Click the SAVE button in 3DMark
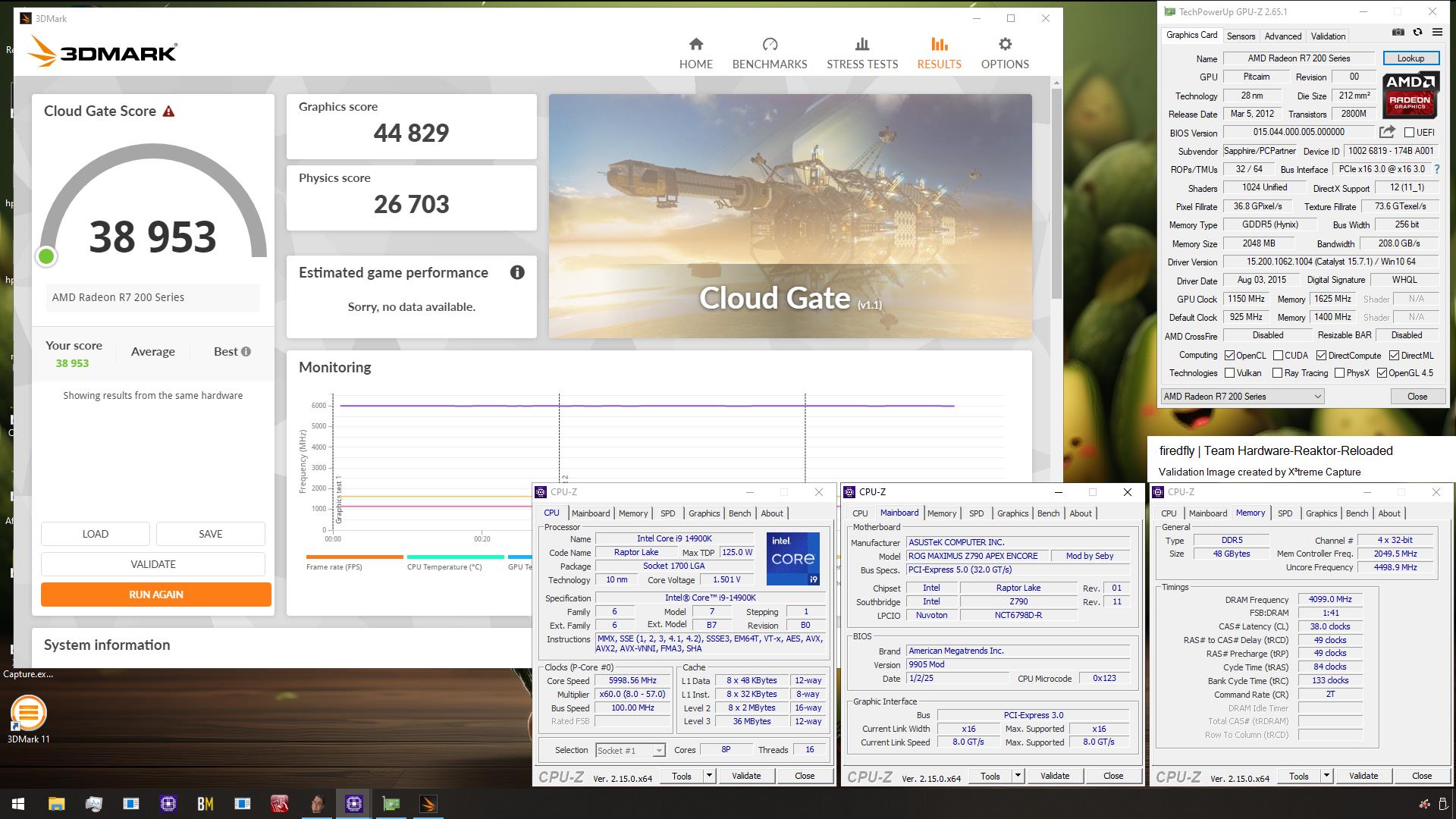The image size is (1456, 819). click(210, 534)
